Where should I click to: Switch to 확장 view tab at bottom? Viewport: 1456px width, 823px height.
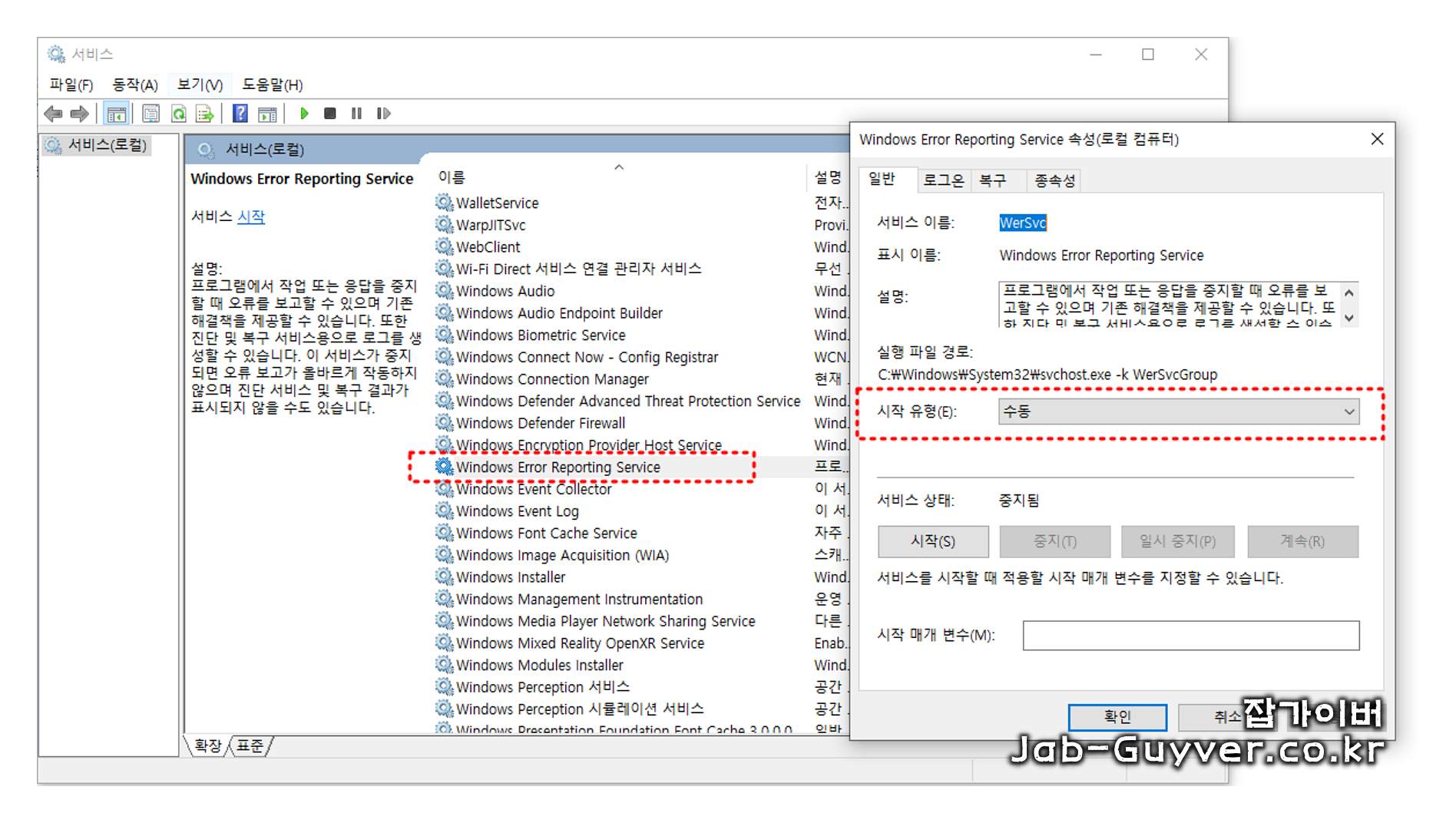pyautogui.click(x=207, y=745)
